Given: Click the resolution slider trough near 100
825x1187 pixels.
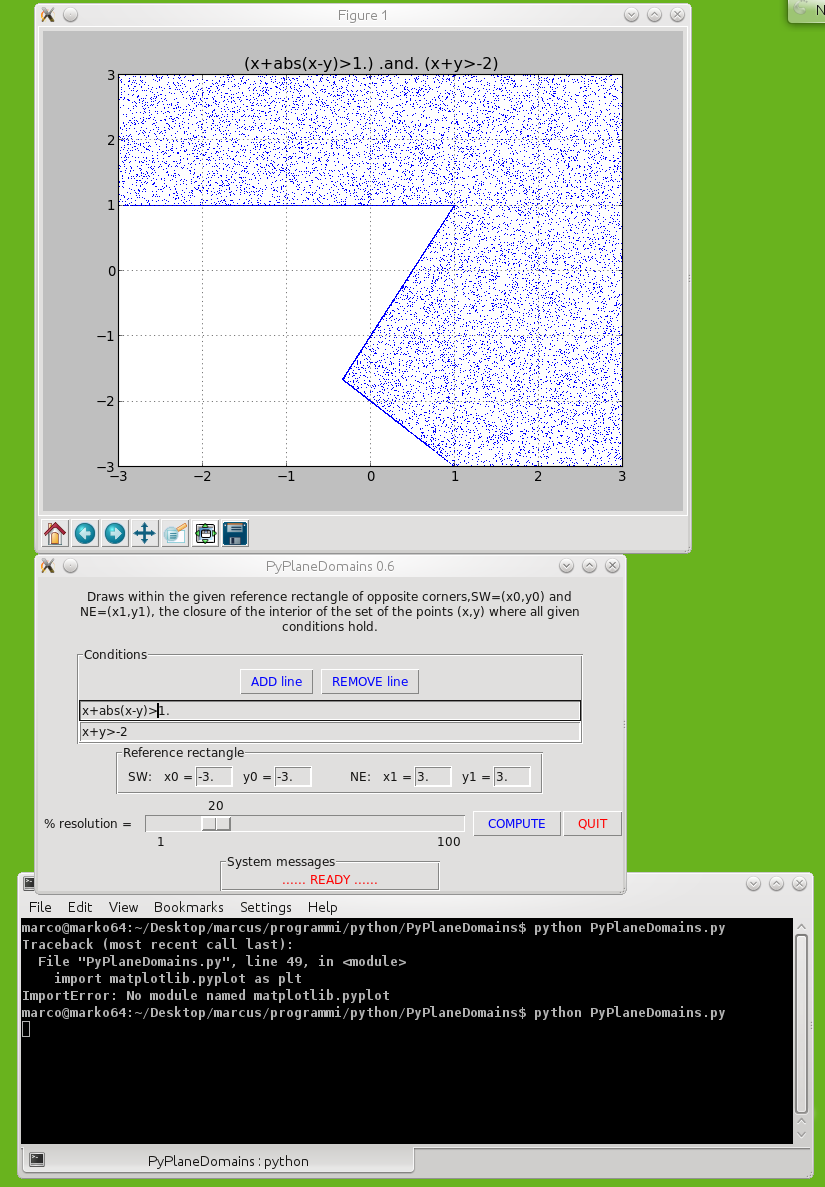Looking at the screenshot, I should click(449, 824).
